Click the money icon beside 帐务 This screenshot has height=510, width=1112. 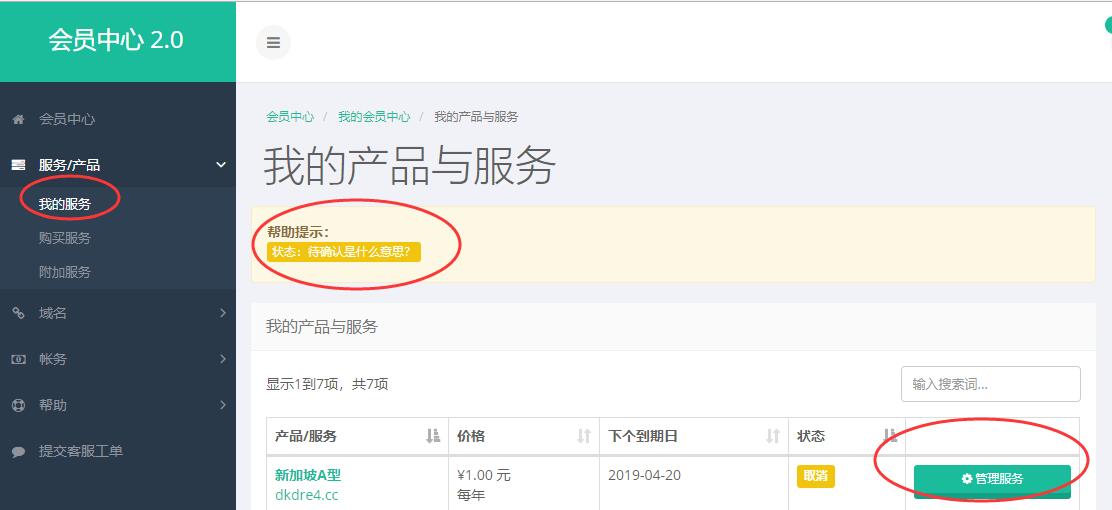[x=18, y=360]
